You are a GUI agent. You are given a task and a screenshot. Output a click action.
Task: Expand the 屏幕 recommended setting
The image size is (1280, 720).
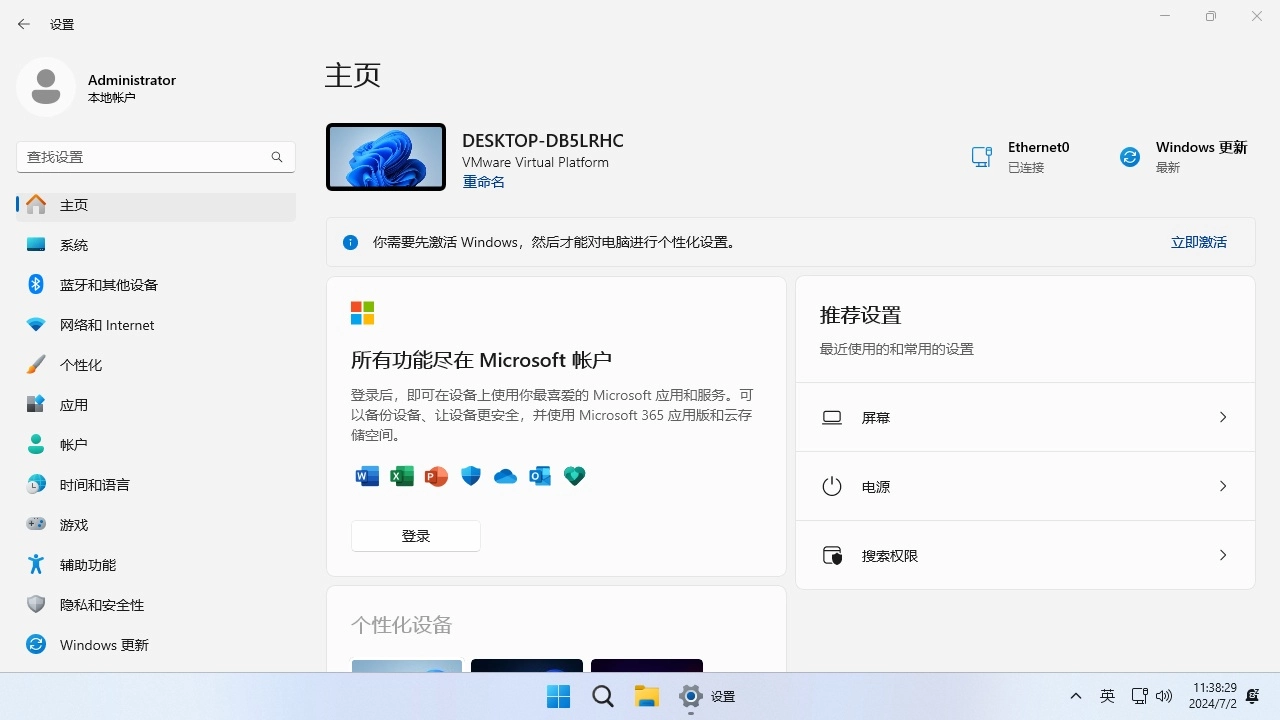point(1024,417)
